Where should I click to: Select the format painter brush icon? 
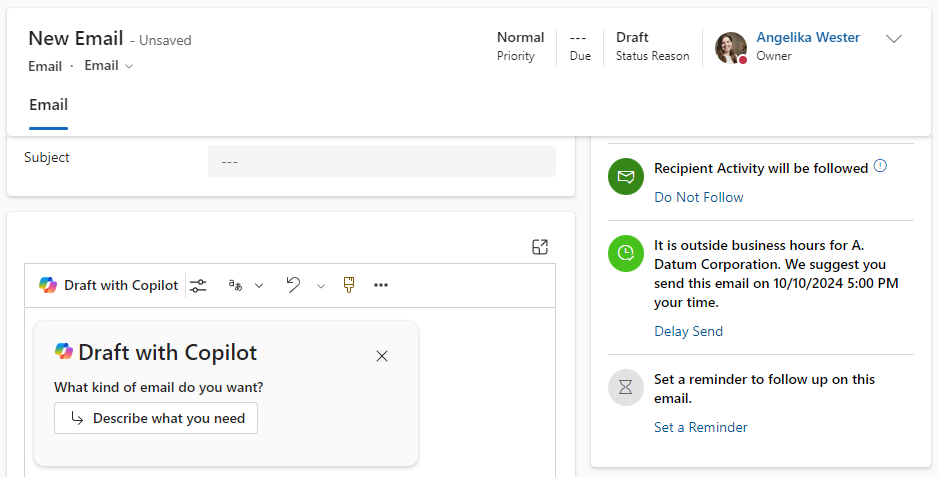[349, 285]
